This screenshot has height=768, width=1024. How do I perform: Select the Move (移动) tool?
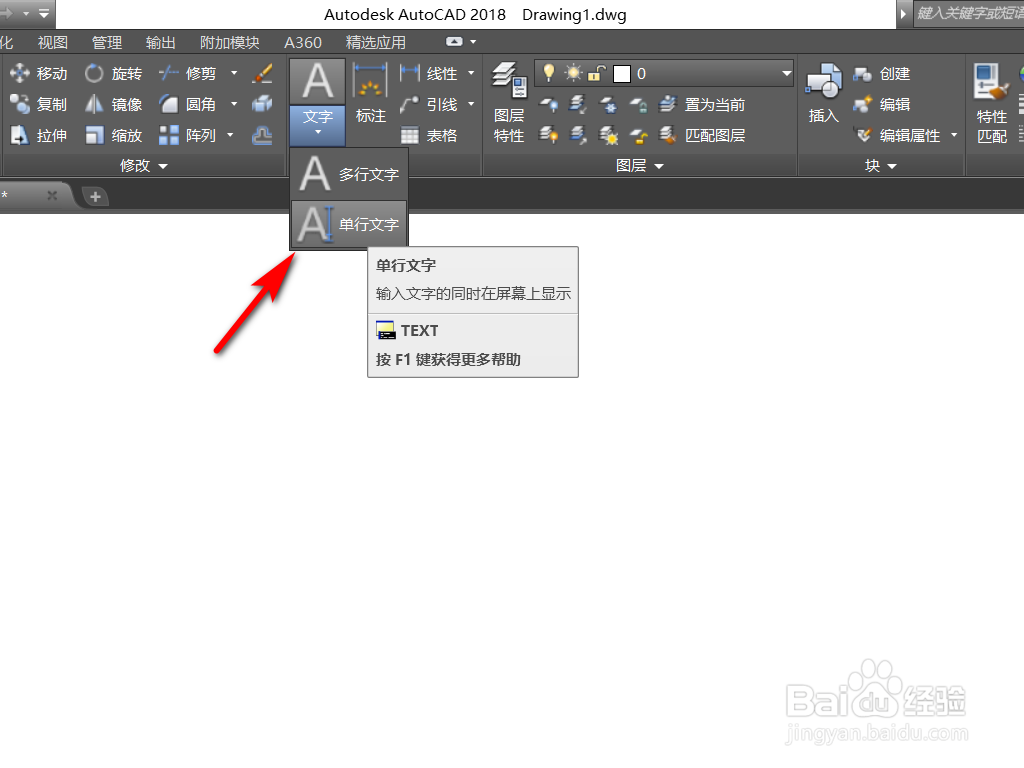pos(39,74)
